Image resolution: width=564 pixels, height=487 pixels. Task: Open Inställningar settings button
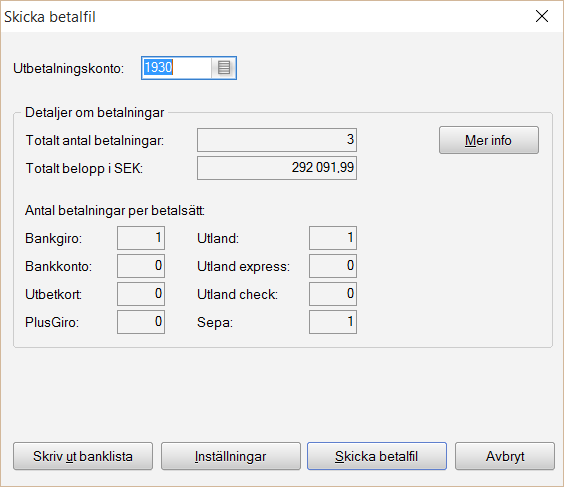tap(231, 456)
